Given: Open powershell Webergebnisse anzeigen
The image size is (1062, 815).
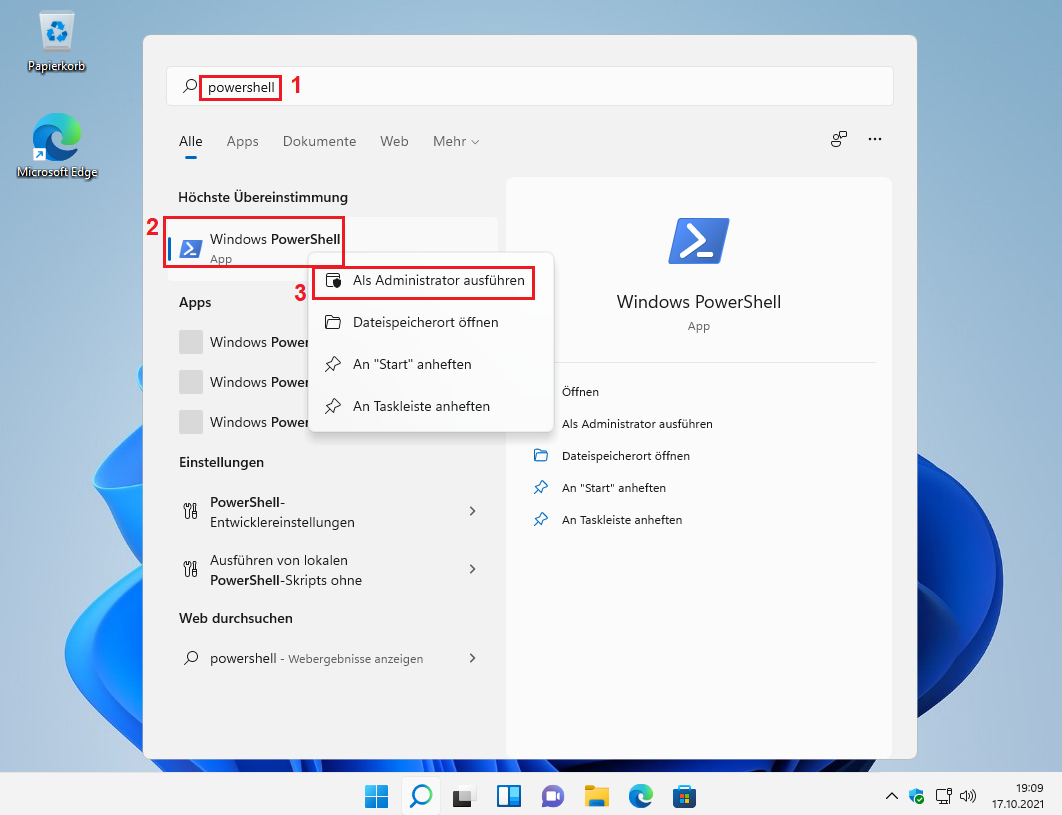Looking at the screenshot, I should coord(316,658).
